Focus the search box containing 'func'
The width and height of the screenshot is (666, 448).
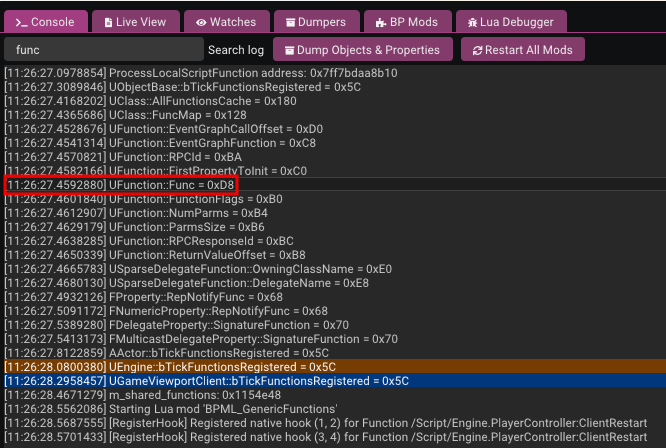tap(102, 50)
